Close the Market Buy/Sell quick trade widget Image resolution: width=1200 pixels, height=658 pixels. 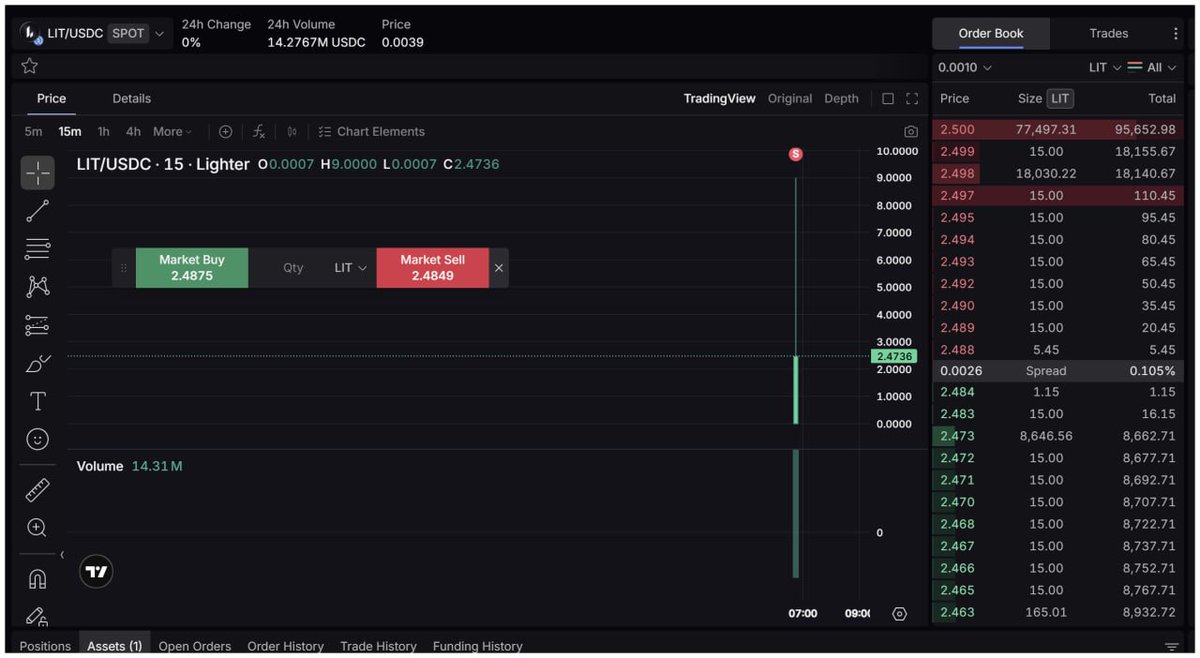(x=499, y=268)
